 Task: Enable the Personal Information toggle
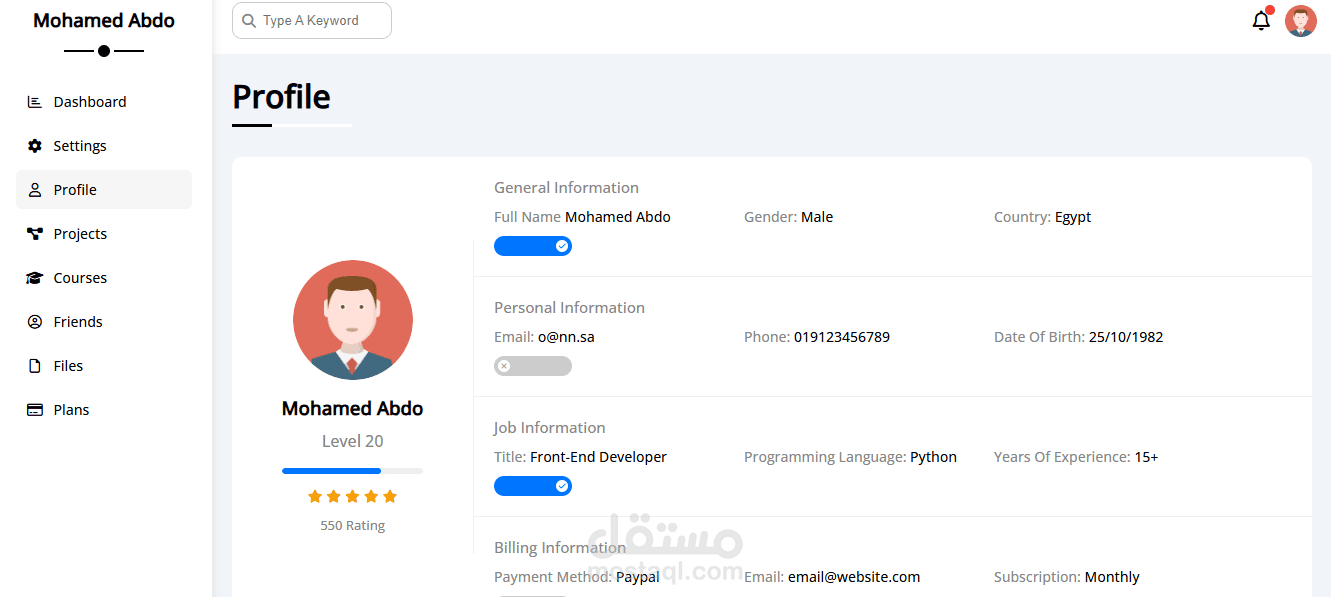click(533, 366)
